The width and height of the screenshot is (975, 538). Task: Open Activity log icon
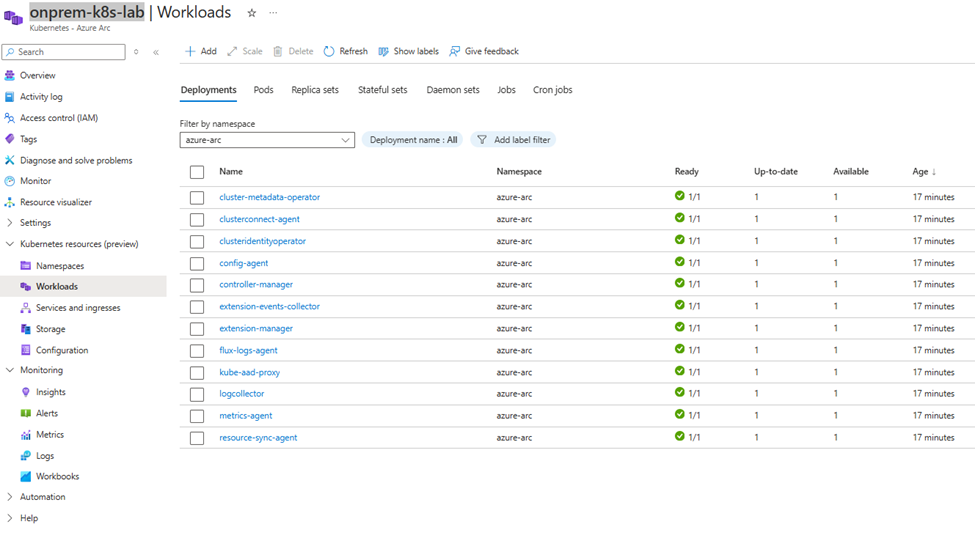point(9,96)
